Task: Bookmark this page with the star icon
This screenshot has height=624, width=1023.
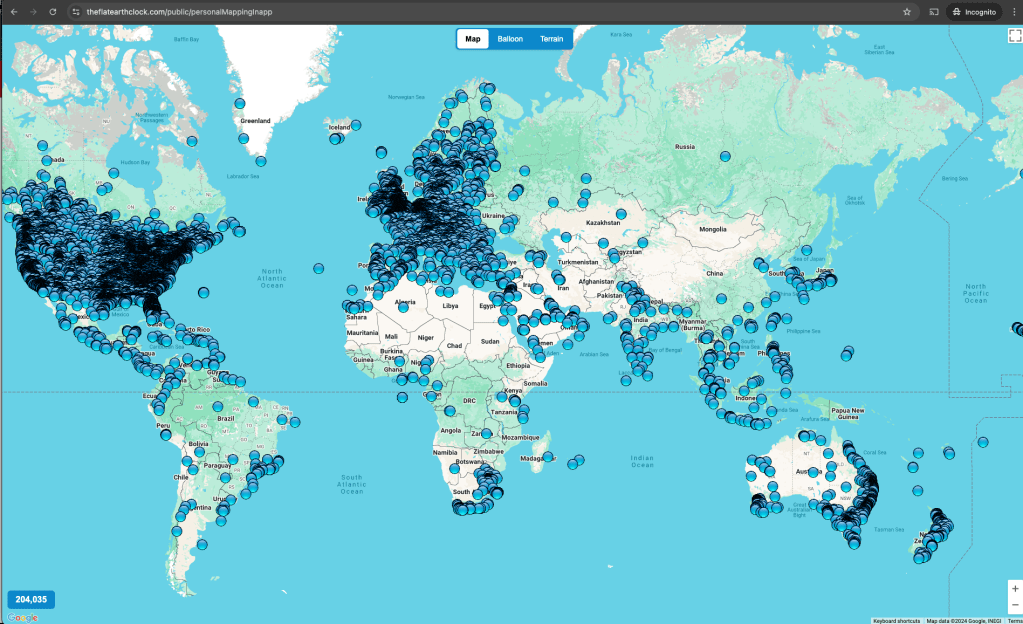Action: [x=906, y=12]
